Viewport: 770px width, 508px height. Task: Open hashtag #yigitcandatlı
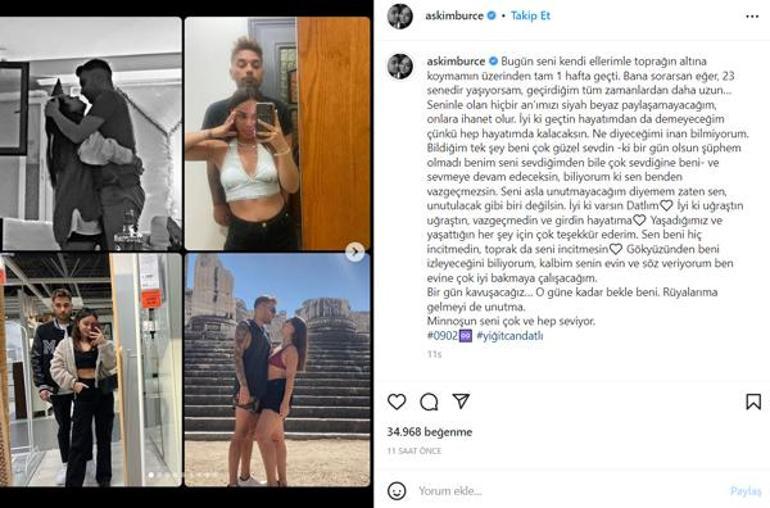click(x=510, y=336)
